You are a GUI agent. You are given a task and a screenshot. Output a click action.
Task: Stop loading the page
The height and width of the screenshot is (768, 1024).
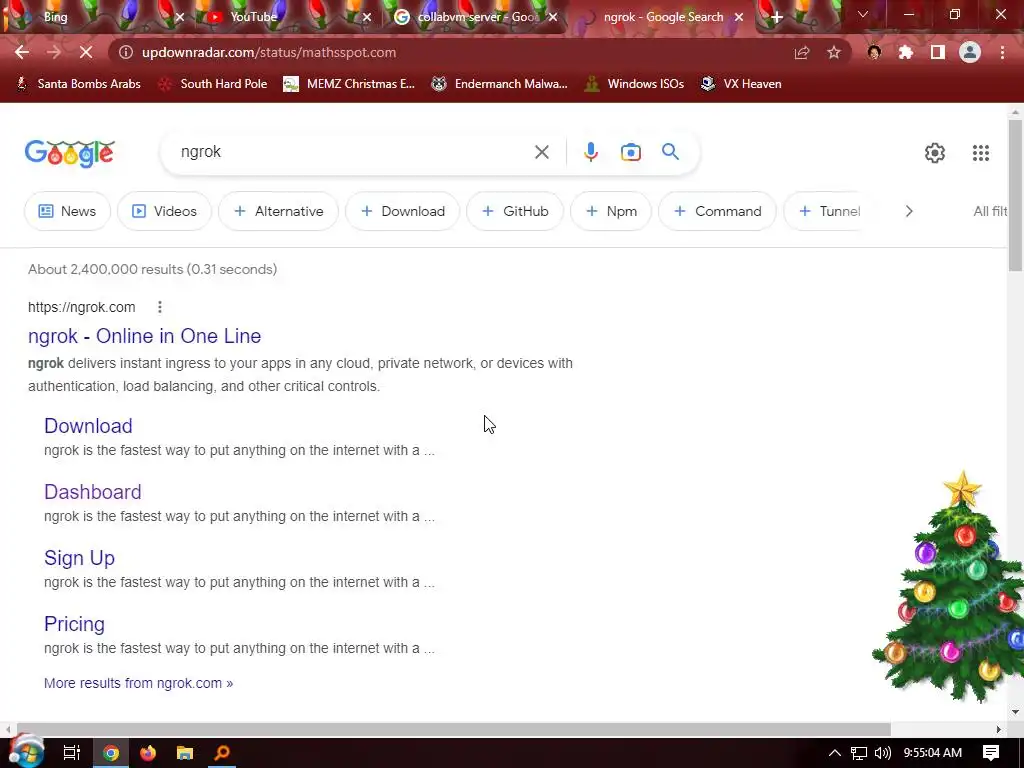pos(86,52)
